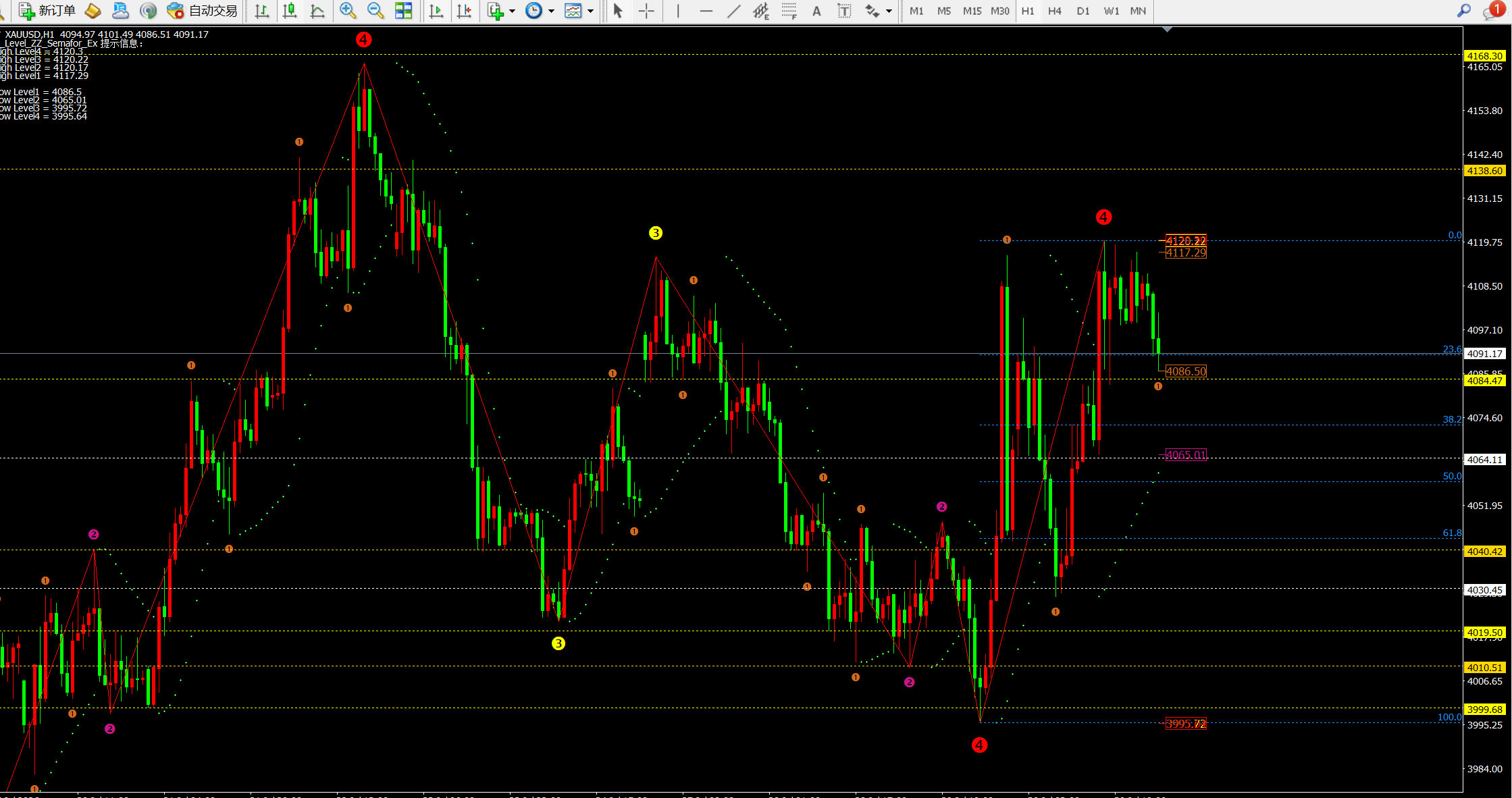Click the 4040.42 yellow price label
Screen dimensions: 1512x798
coord(1484,552)
